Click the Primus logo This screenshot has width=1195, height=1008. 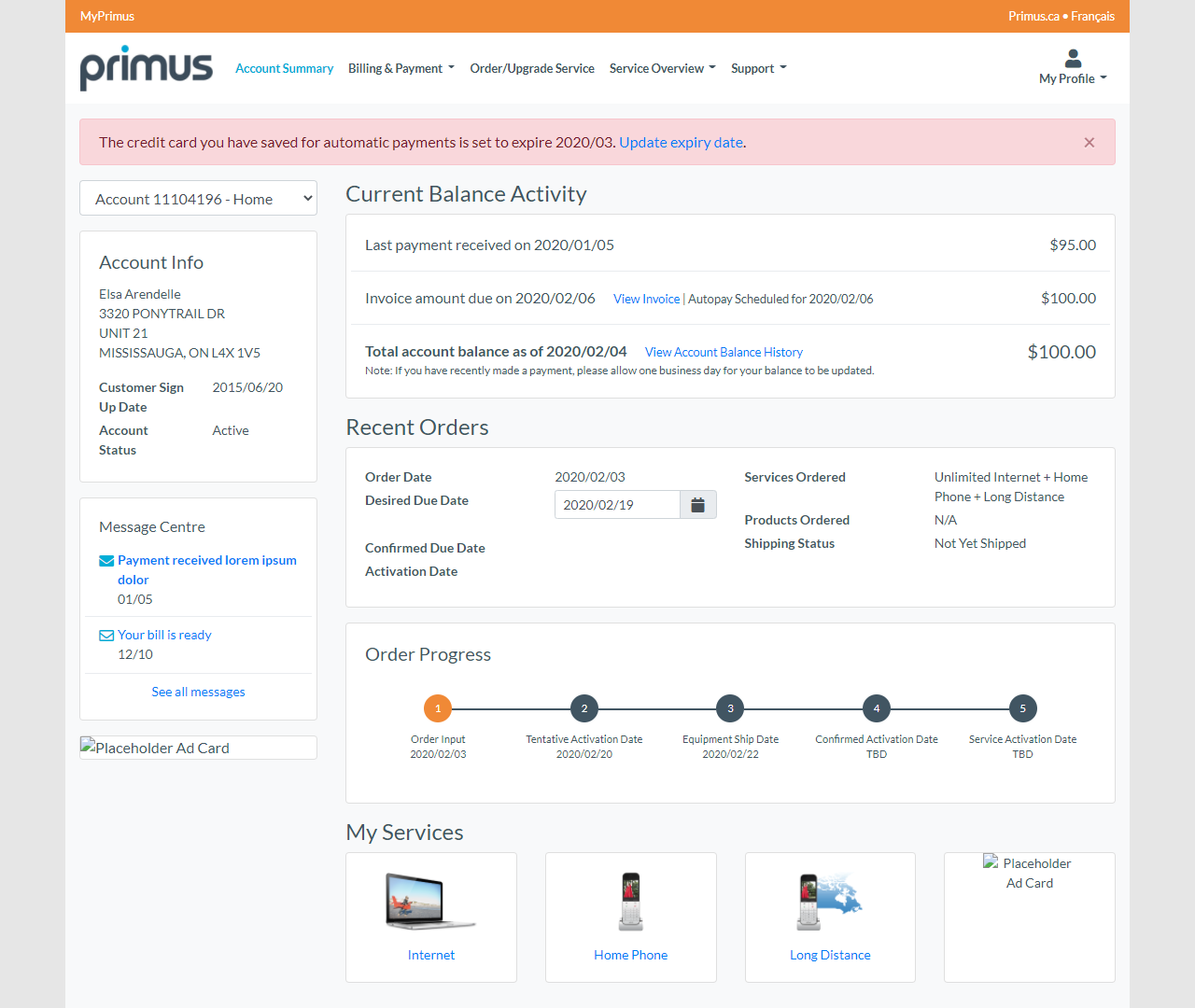click(x=147, y=68)
